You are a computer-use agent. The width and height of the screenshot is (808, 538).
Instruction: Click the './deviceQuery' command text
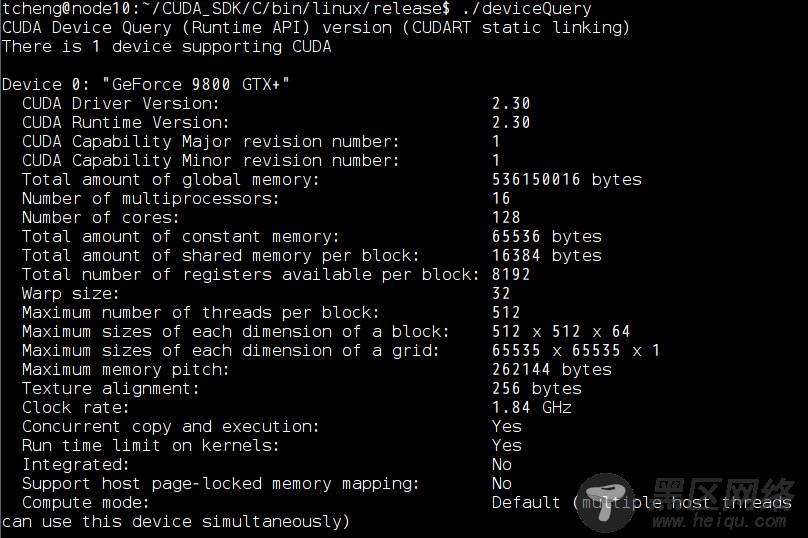pyautogui.click(x=526, y=9)
